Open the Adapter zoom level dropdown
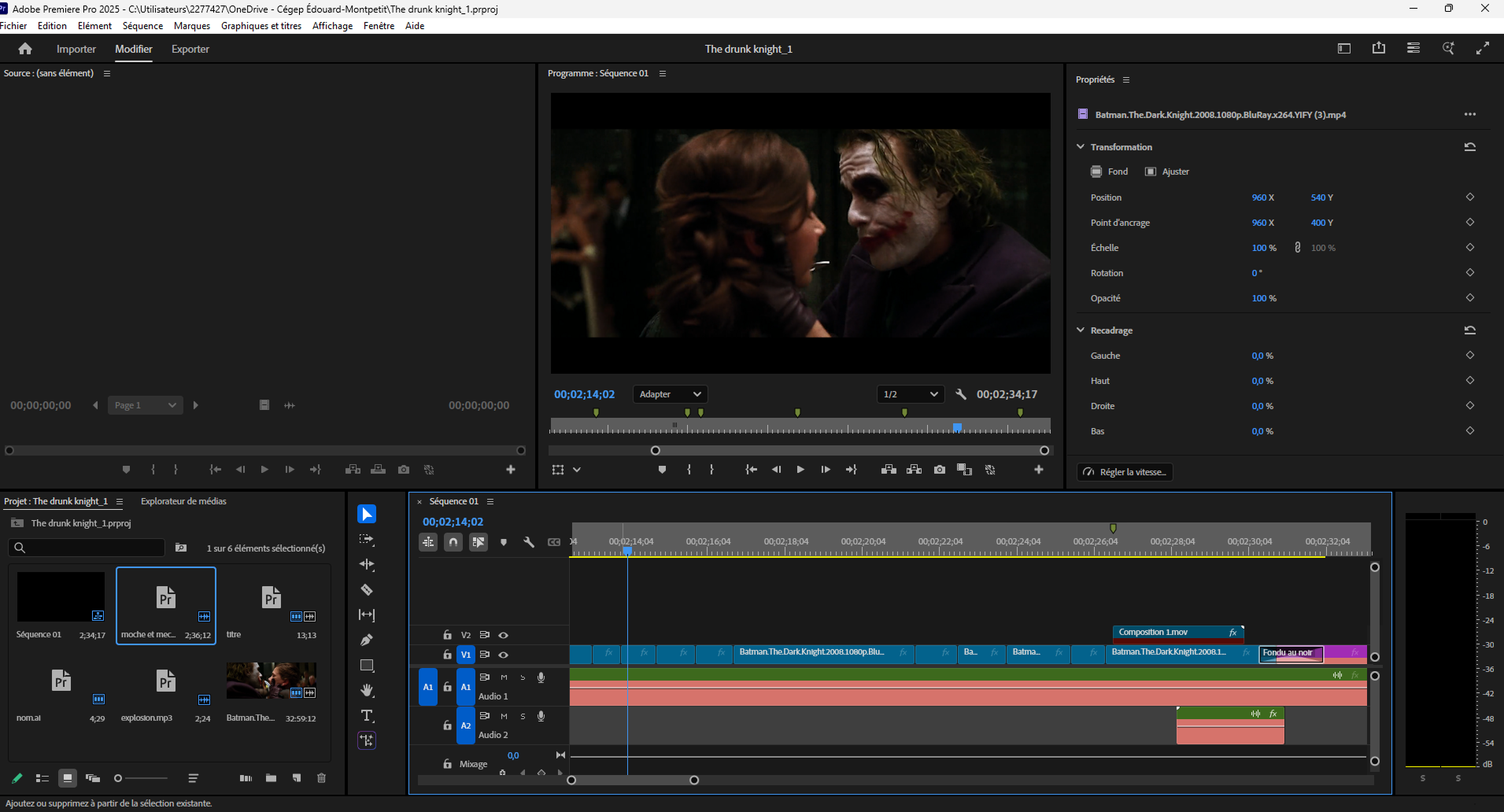Viewport: 1504px width, 812px height. coord(670,394)
